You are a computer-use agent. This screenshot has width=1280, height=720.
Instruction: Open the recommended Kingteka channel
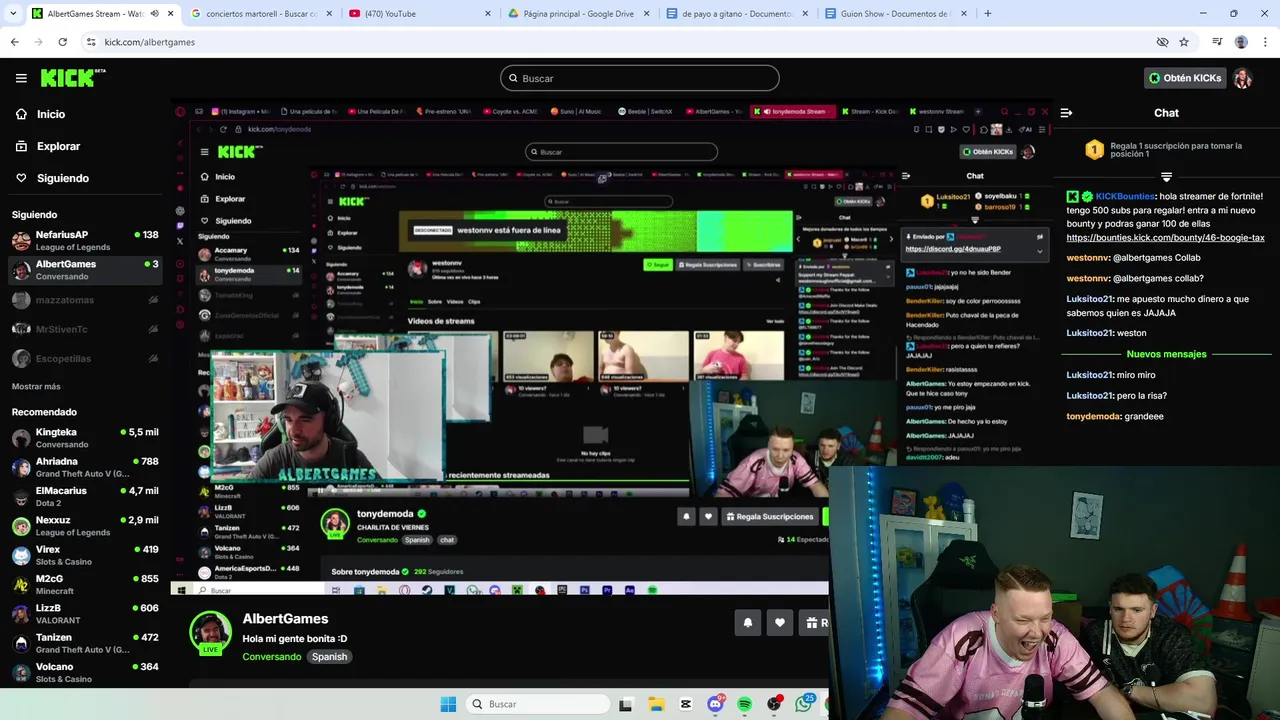85,438
